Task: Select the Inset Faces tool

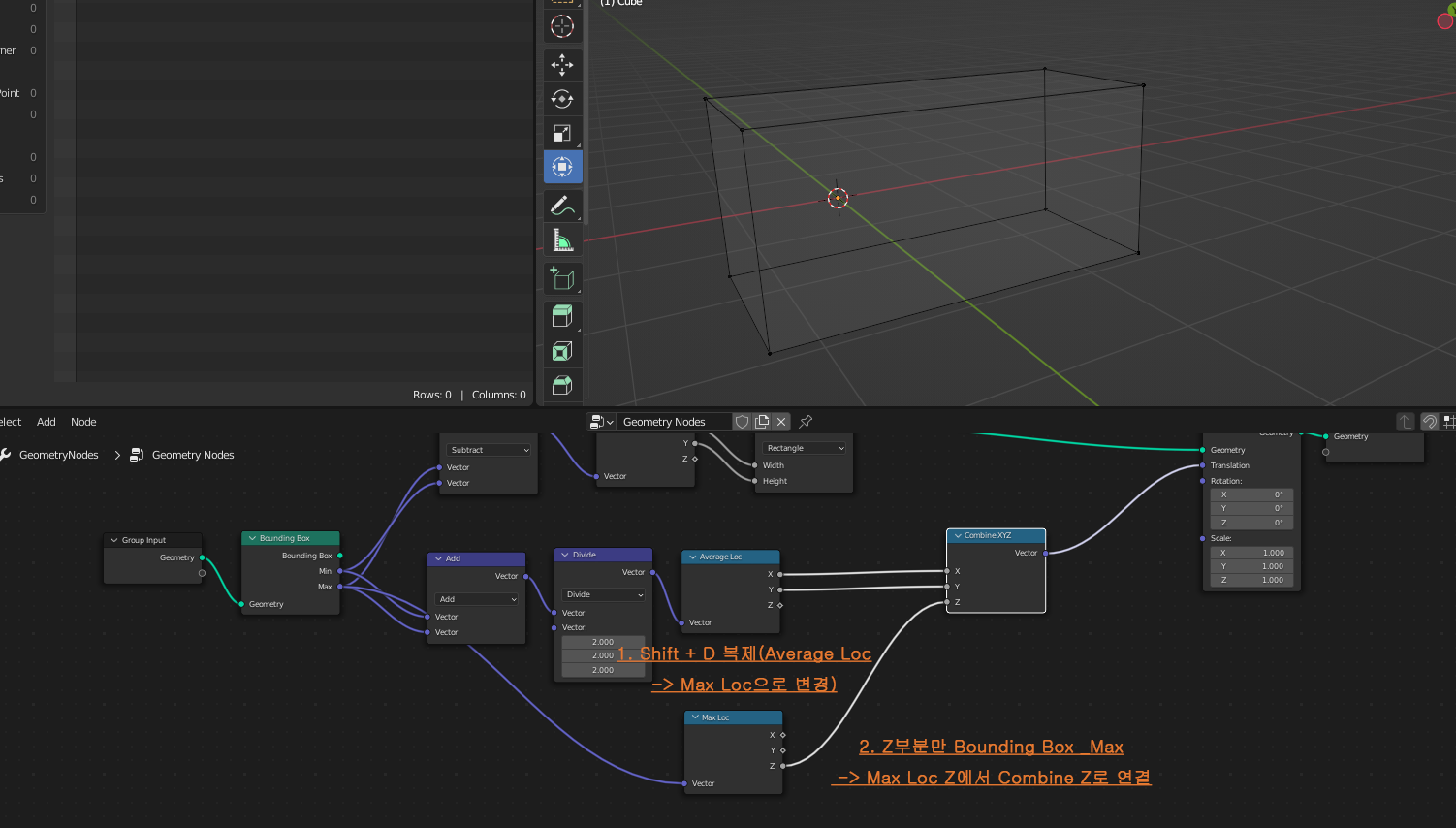Action: click(x=562, y=351)
